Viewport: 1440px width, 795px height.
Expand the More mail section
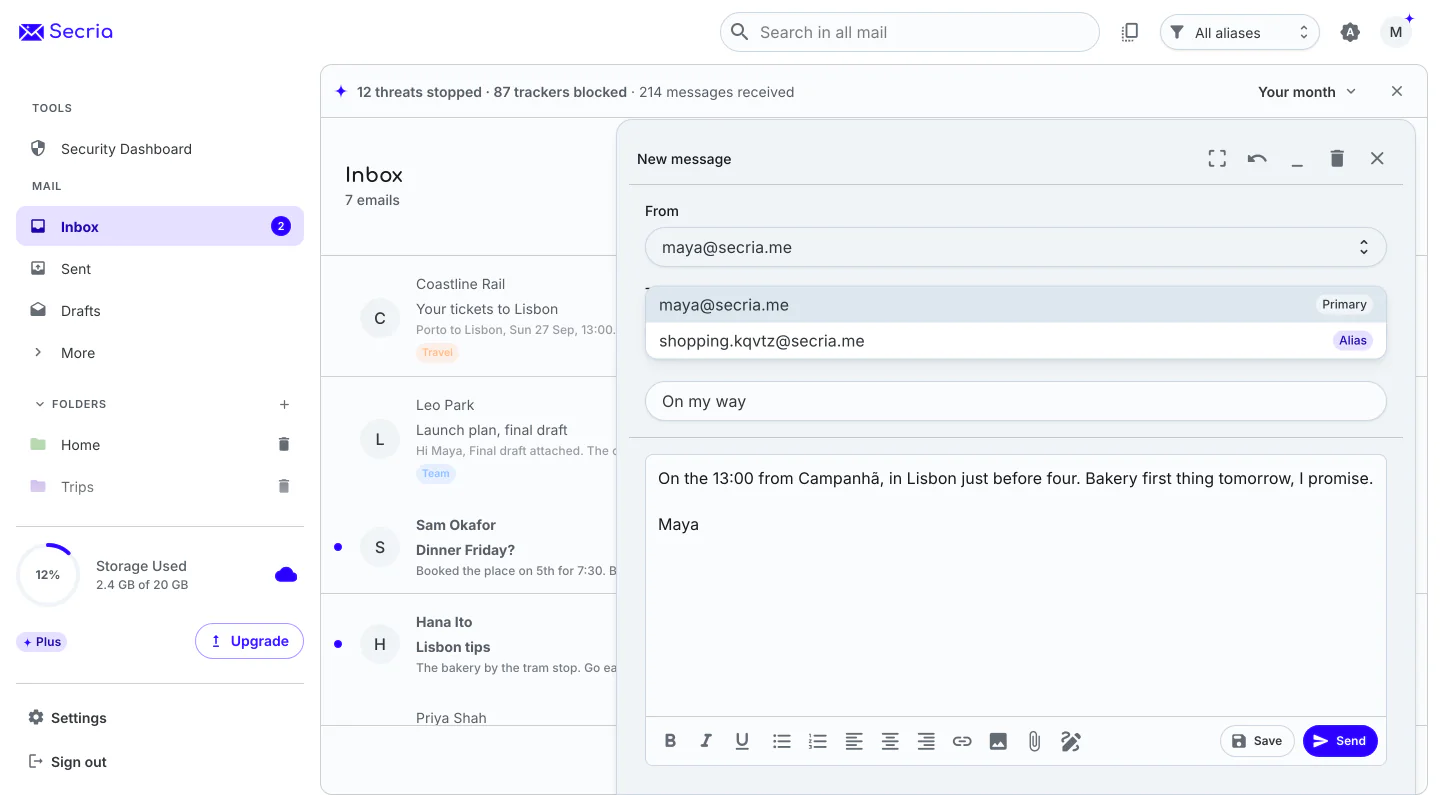click(160, 353)
